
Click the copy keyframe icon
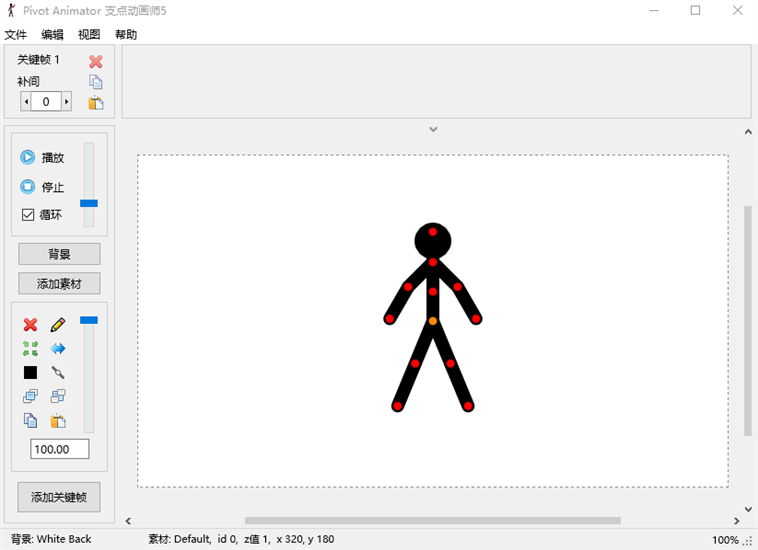[x=96, y=82]
